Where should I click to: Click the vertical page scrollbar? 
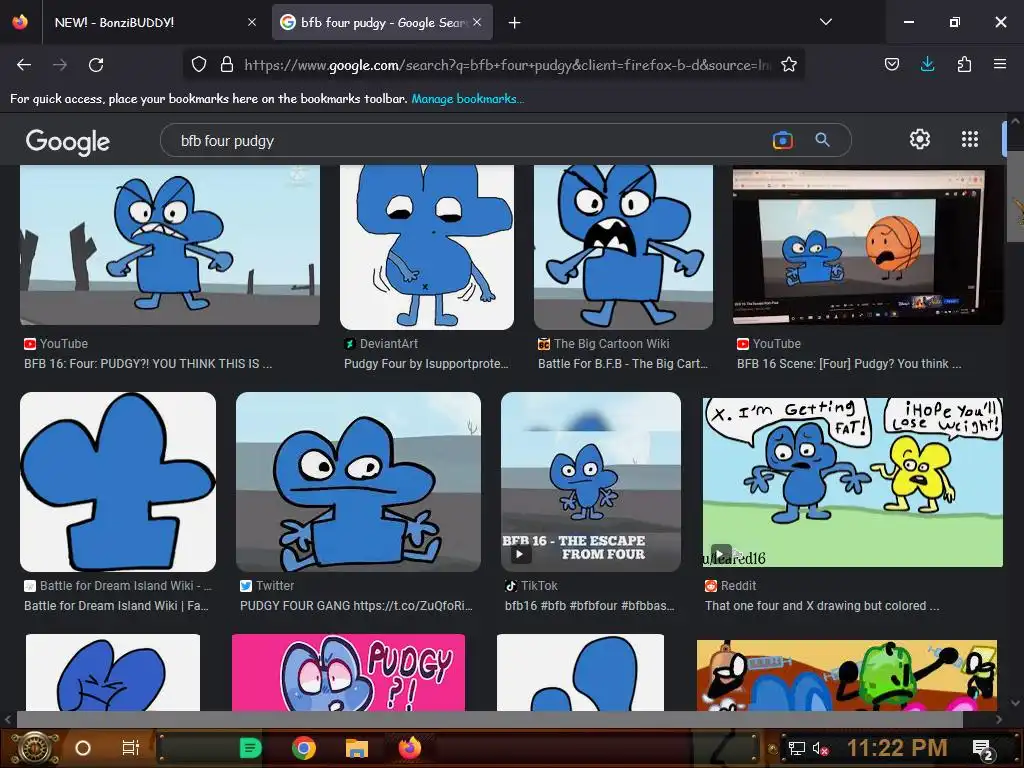(1015, 196)
